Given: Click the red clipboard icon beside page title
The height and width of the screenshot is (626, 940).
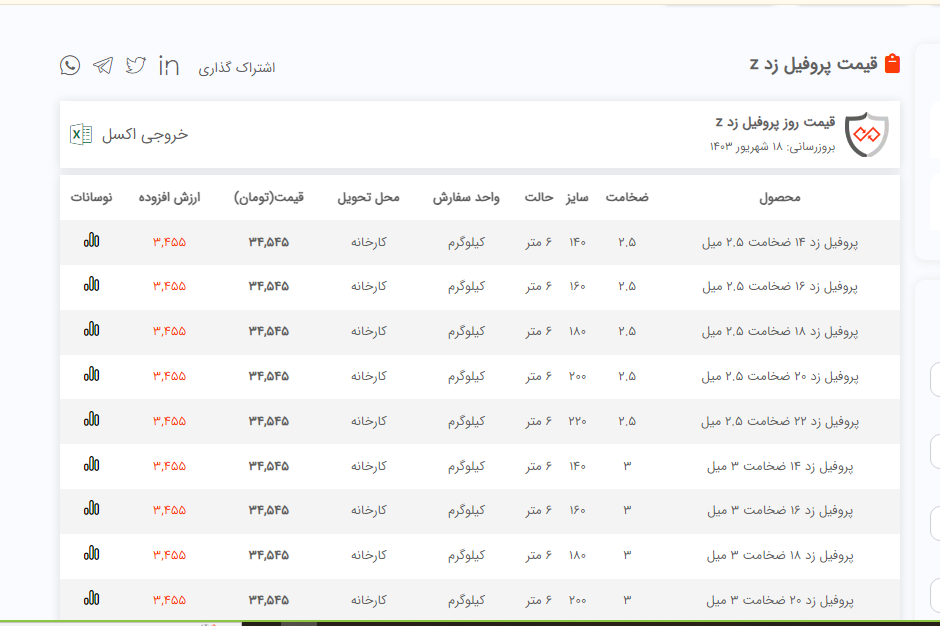Looking at the screenshot, I should pos(892,64).
